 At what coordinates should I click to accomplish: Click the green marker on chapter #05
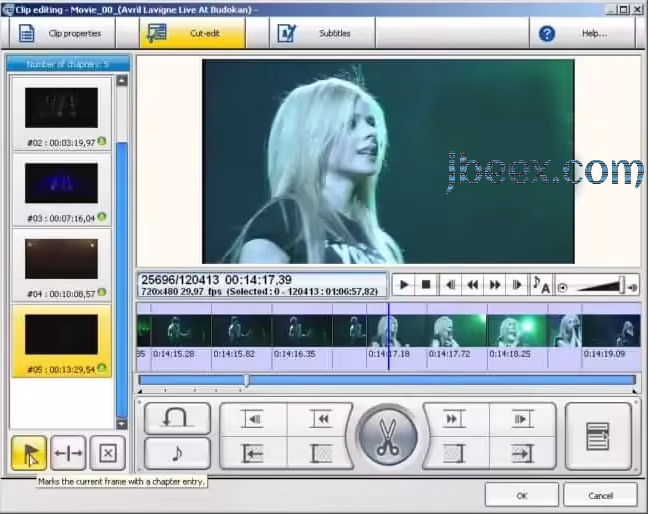(102, 368)
